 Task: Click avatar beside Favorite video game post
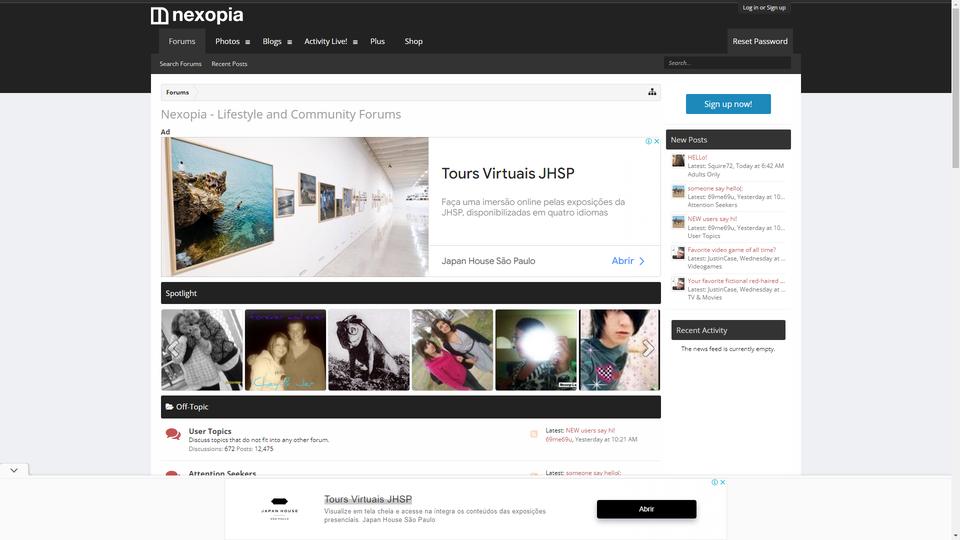pyautogui.click(x=678, y=253)
